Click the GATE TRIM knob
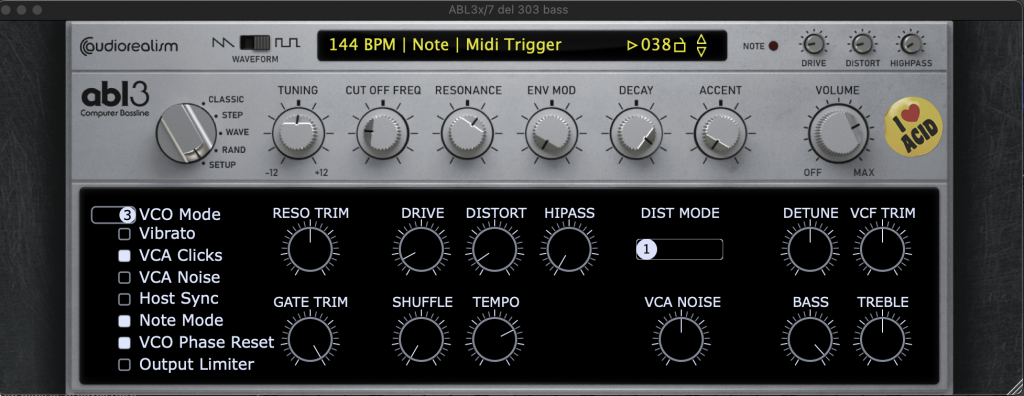1024x396 pixels. [310, 340]
